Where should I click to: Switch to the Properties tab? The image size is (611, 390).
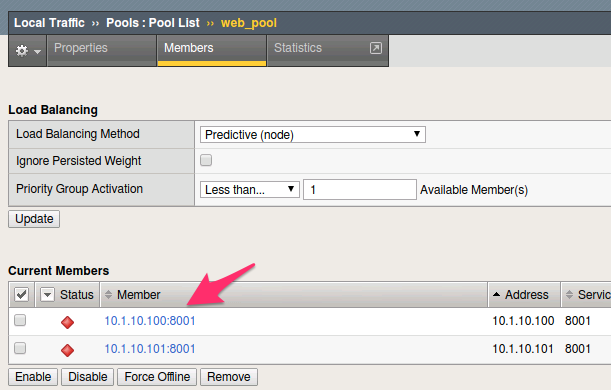(x=102, y=51)
